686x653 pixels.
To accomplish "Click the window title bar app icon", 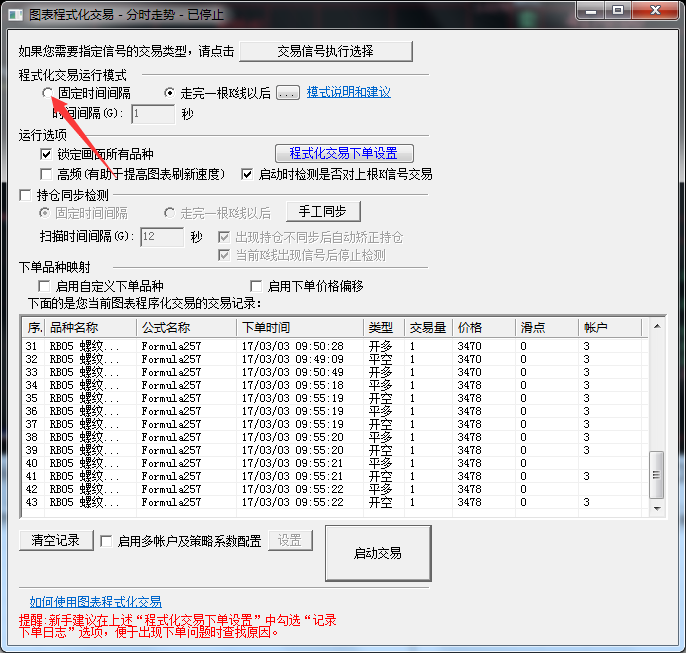I will click(16, 14).
